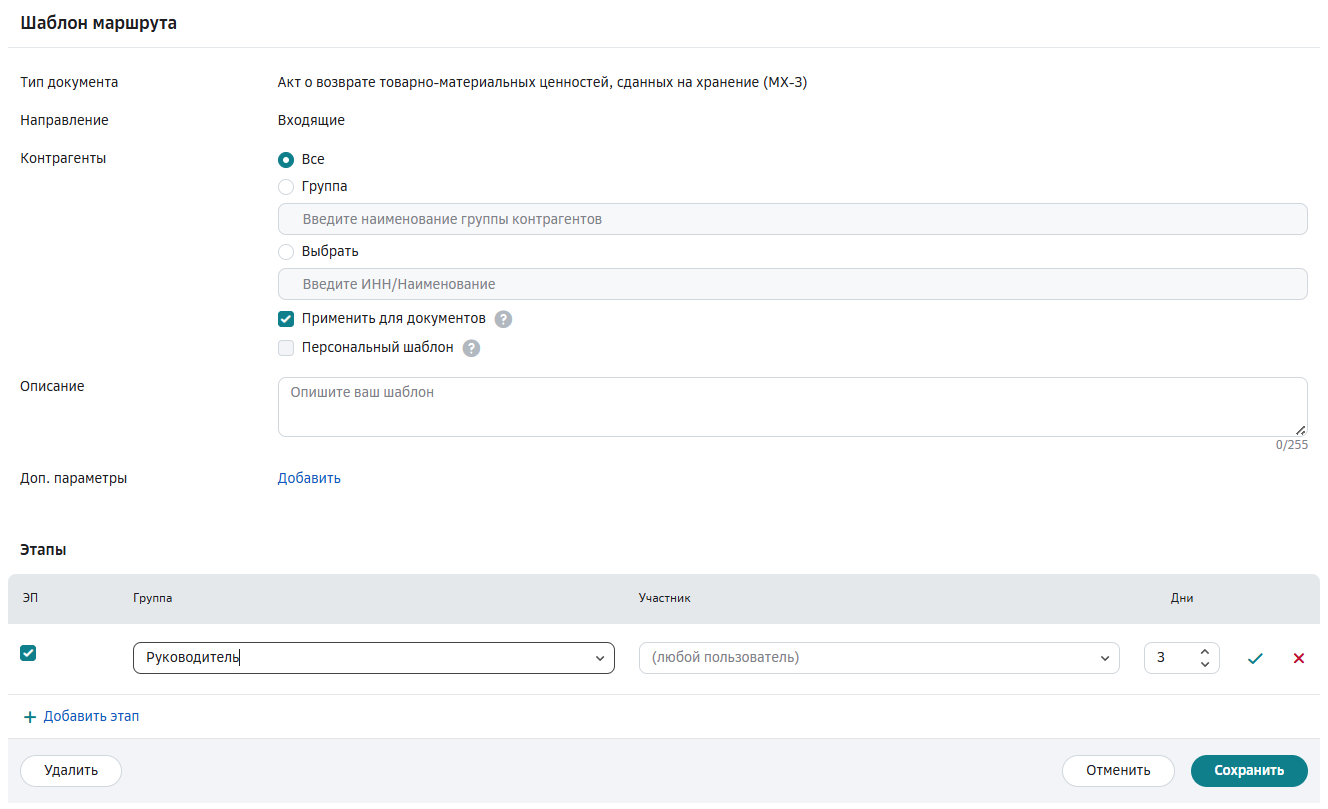This screenshot has width=1328, height=809.
Task: Increase the days value with the up arrow
Action: point(1205,651)
